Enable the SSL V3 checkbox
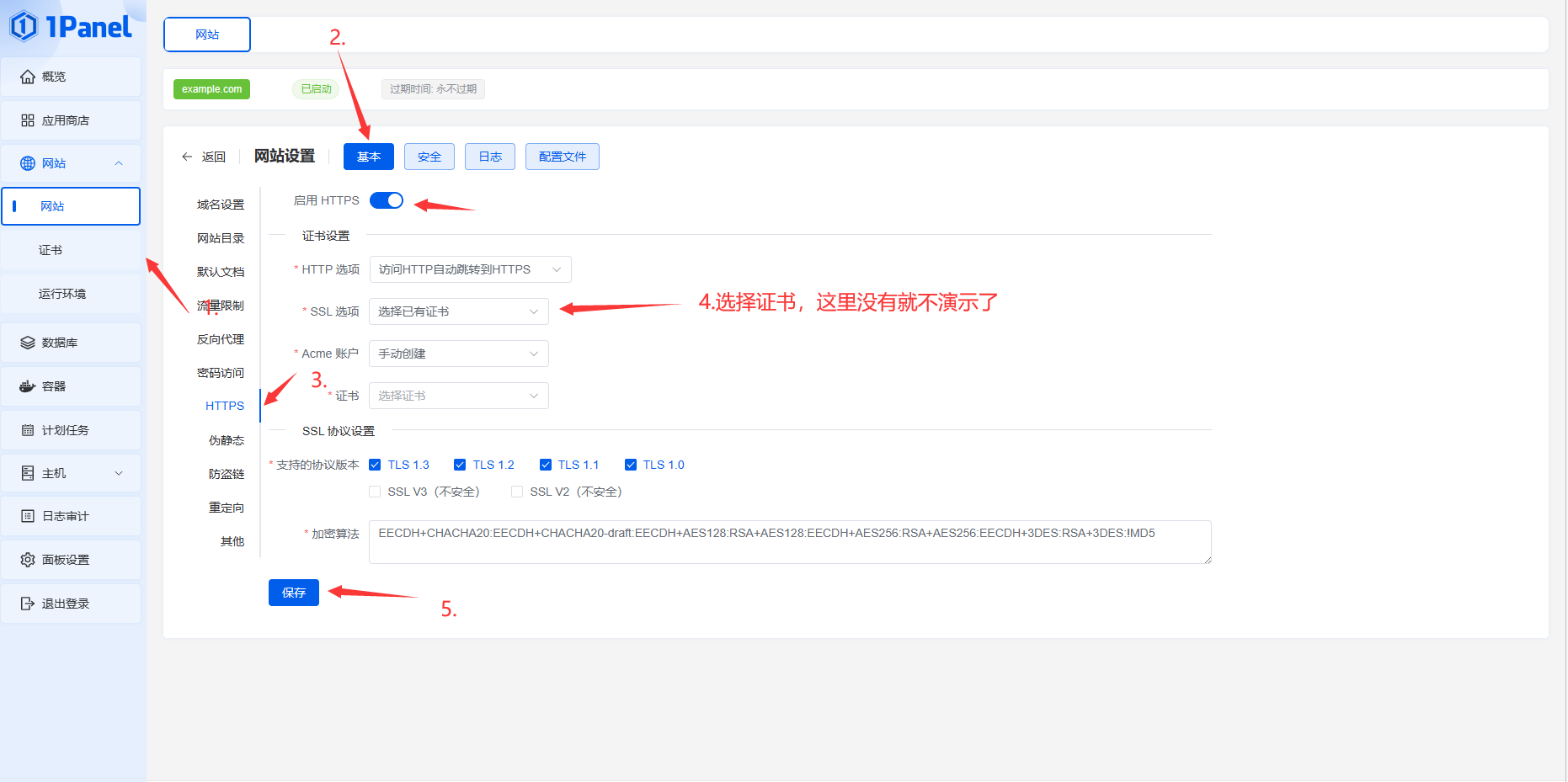The image size is (1568, 782). [375, 492]
